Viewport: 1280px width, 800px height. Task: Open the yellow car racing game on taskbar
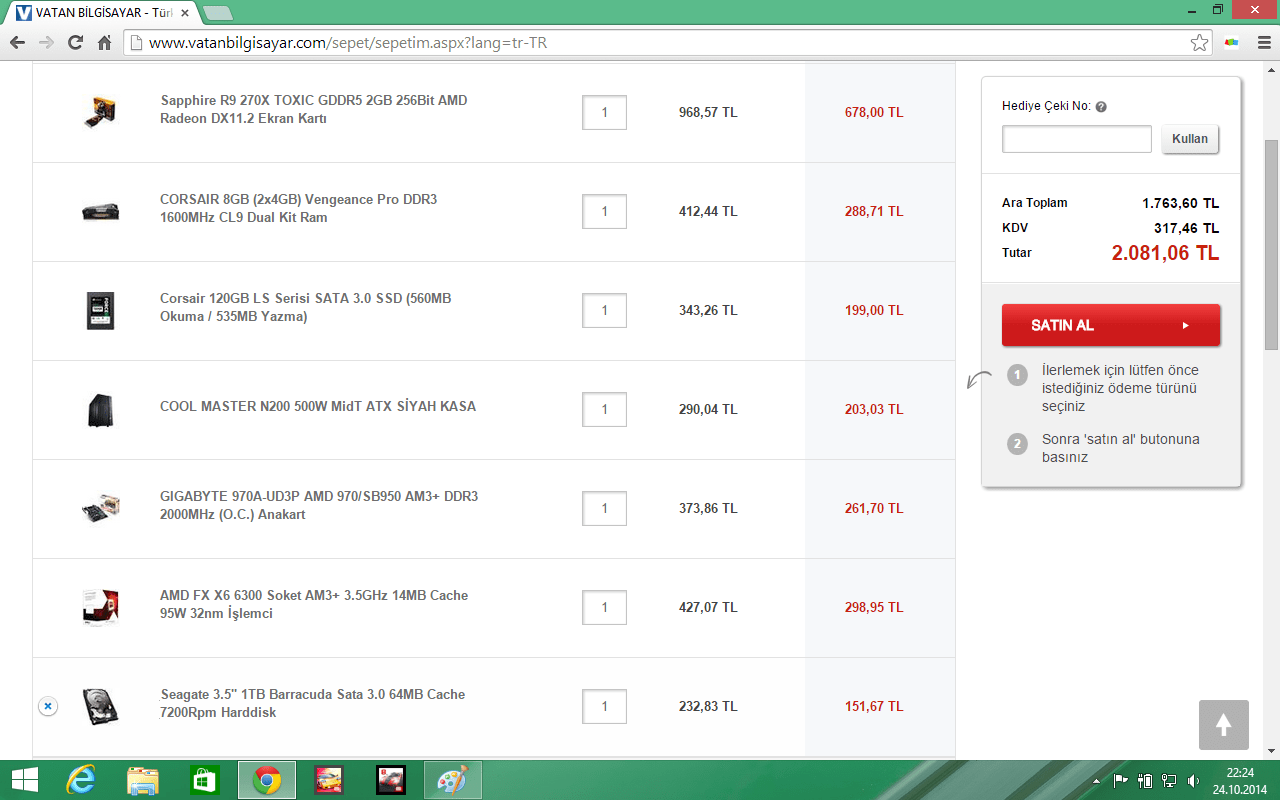click(329, 780)
